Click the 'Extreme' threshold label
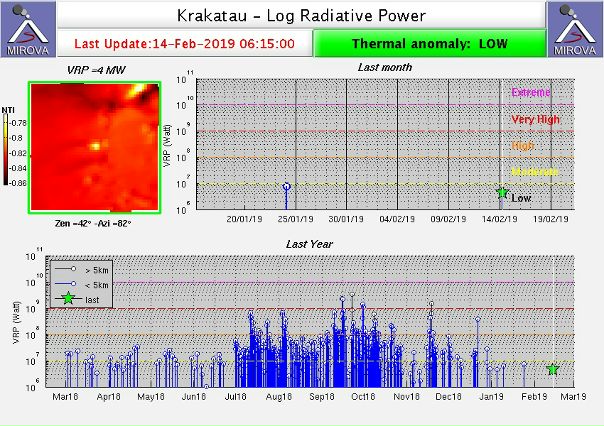 (x=530, y=93)
